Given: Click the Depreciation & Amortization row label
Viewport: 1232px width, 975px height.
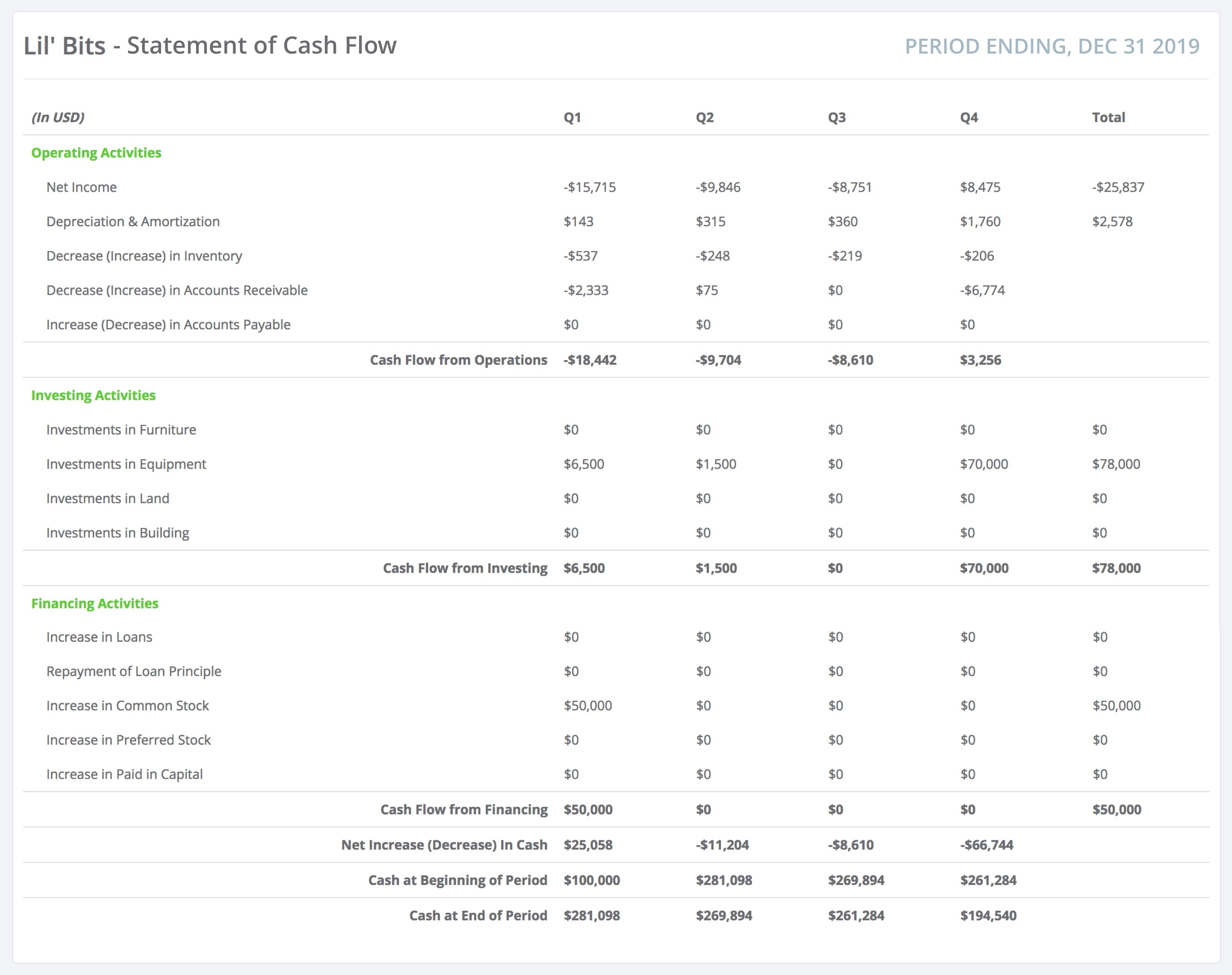Looking at the screenshot, I should [133, 221].
